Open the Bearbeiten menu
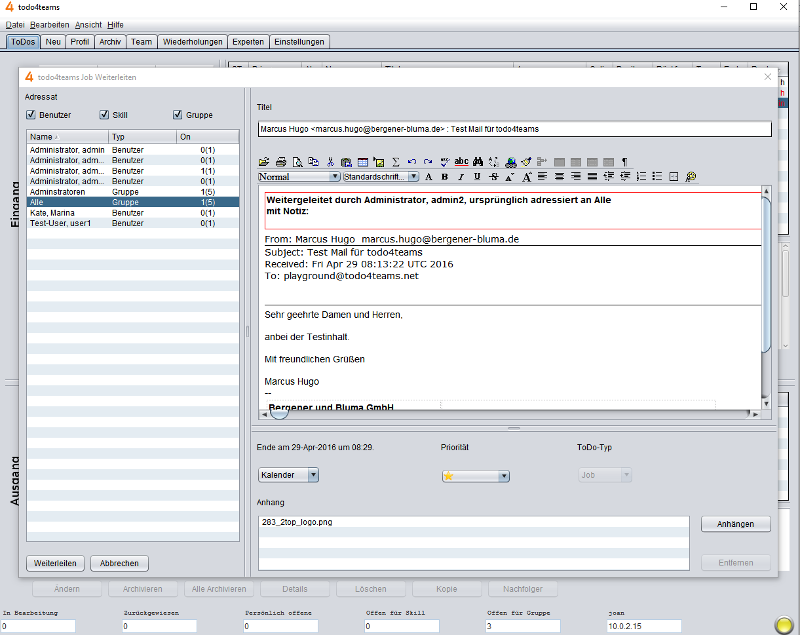800x635 pixels. coord(49,25)
